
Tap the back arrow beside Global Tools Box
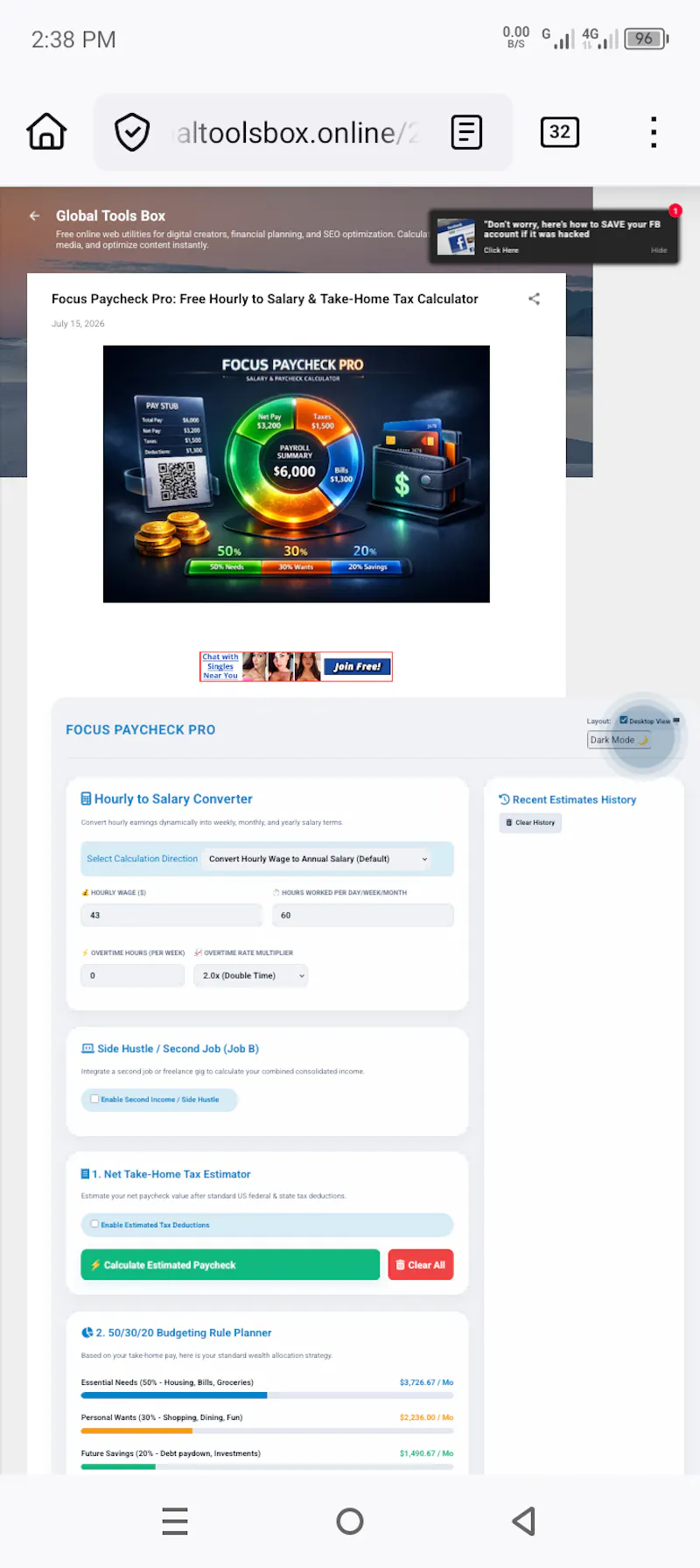pyautogui.click(x=34, y=215)
